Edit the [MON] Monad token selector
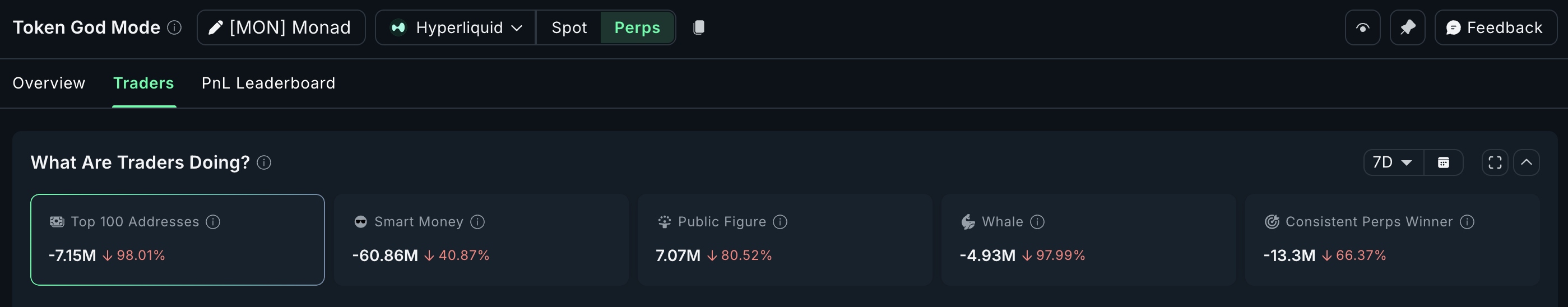 [x=281, y=27]
